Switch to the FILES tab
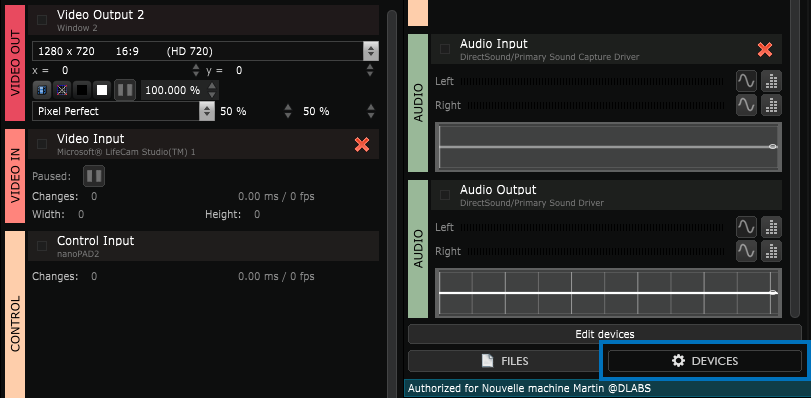The height and width of the screenshot is (398, 811). point(503,361)
